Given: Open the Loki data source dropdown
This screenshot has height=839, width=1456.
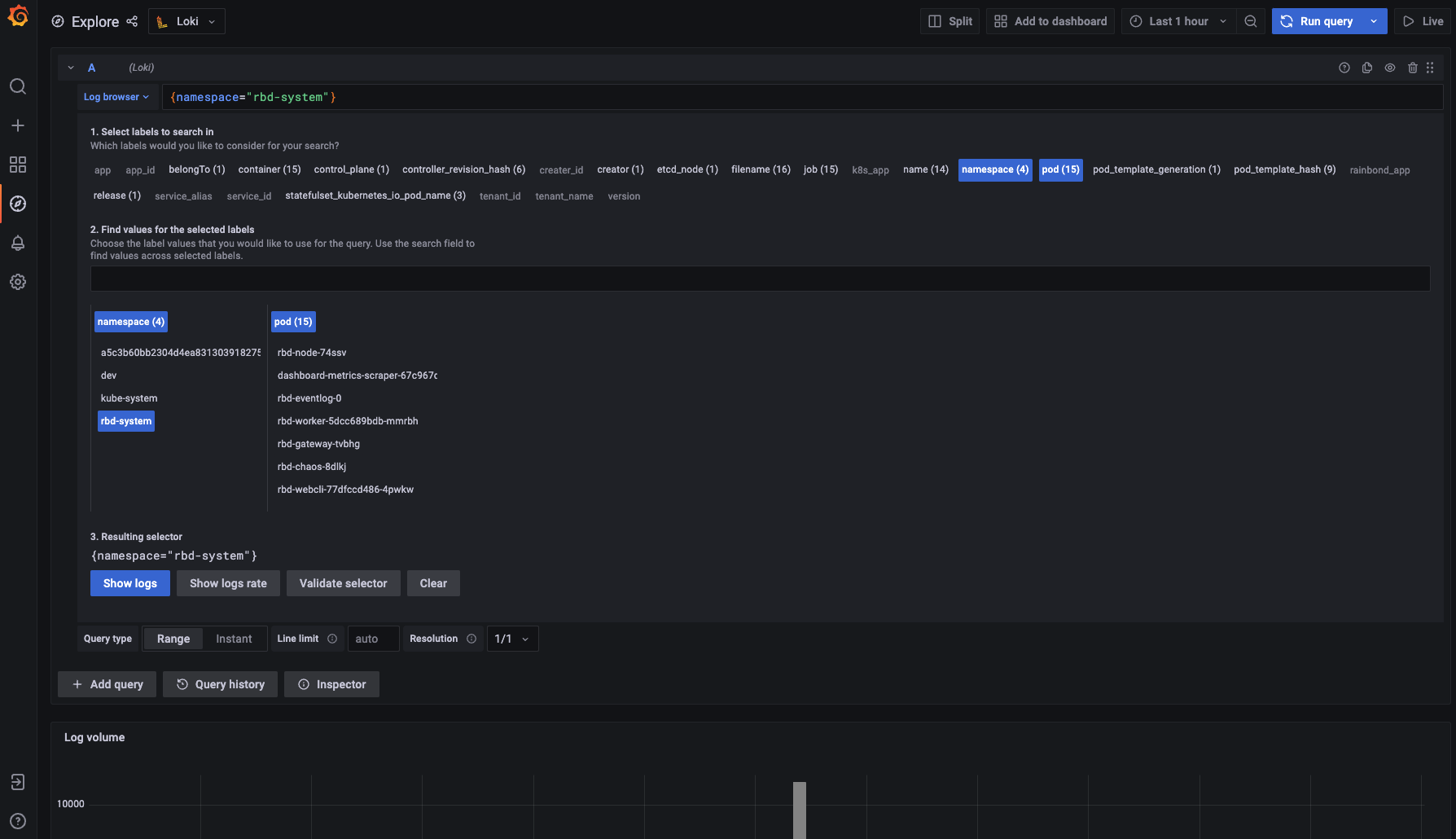Looking at the screenshot, I should tap(186, 21).
